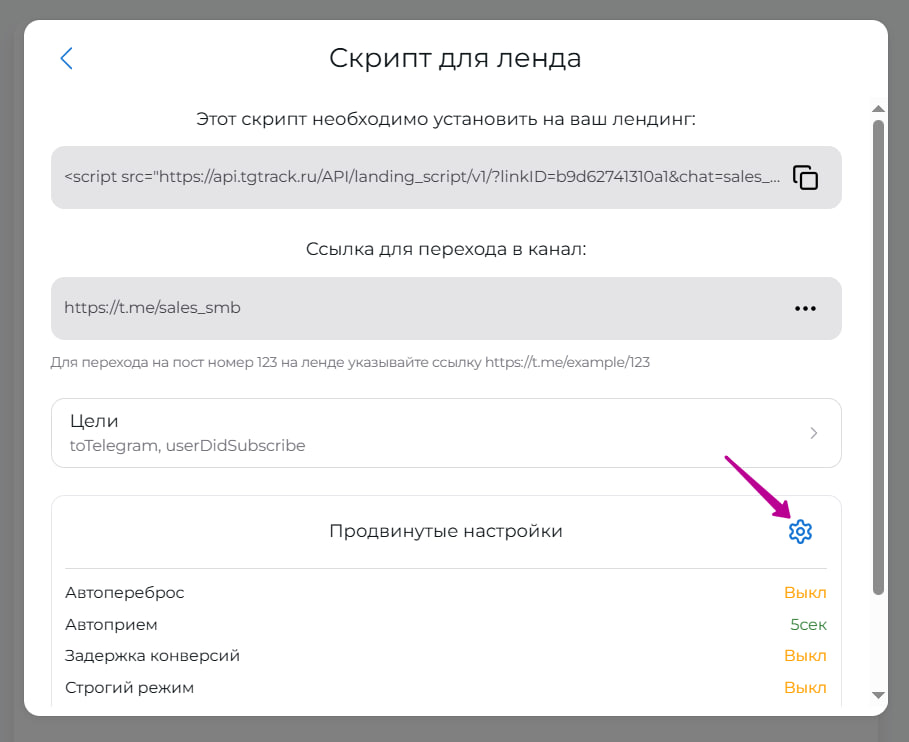Expand the Цели goals row
This screenshot has width=909, height=742.
pos(446,432)
